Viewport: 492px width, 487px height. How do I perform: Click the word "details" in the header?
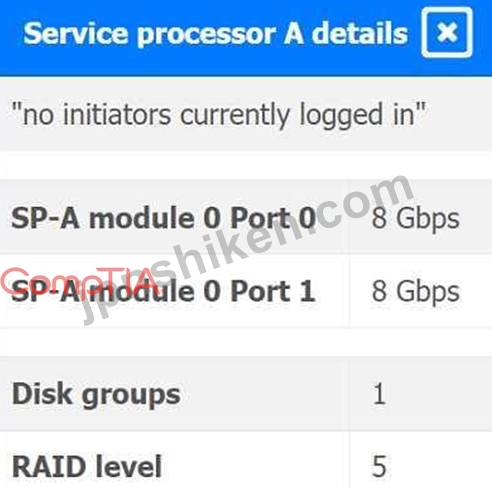(360, 34)
